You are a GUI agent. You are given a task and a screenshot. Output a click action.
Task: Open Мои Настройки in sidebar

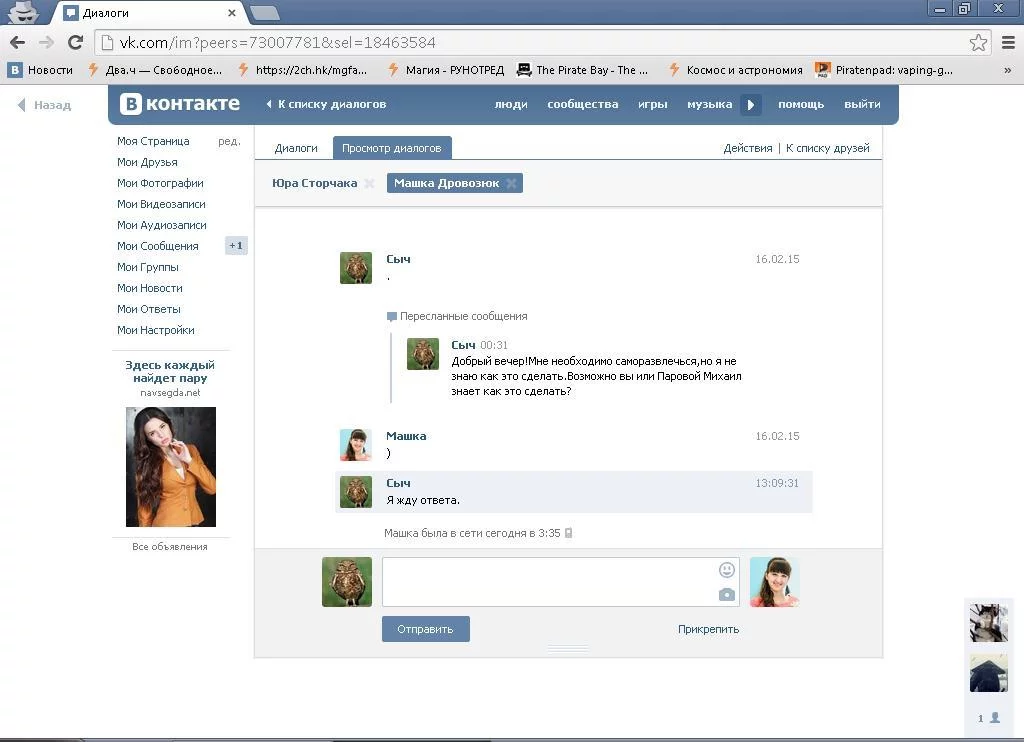(x=155, y=330)
